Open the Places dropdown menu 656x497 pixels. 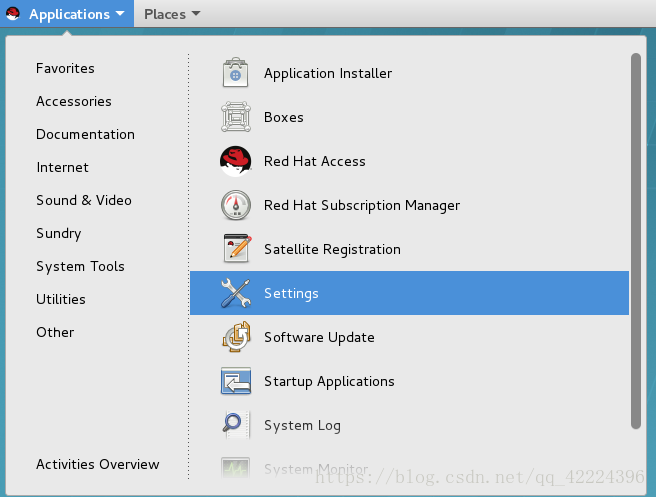[x=171, y=14]
